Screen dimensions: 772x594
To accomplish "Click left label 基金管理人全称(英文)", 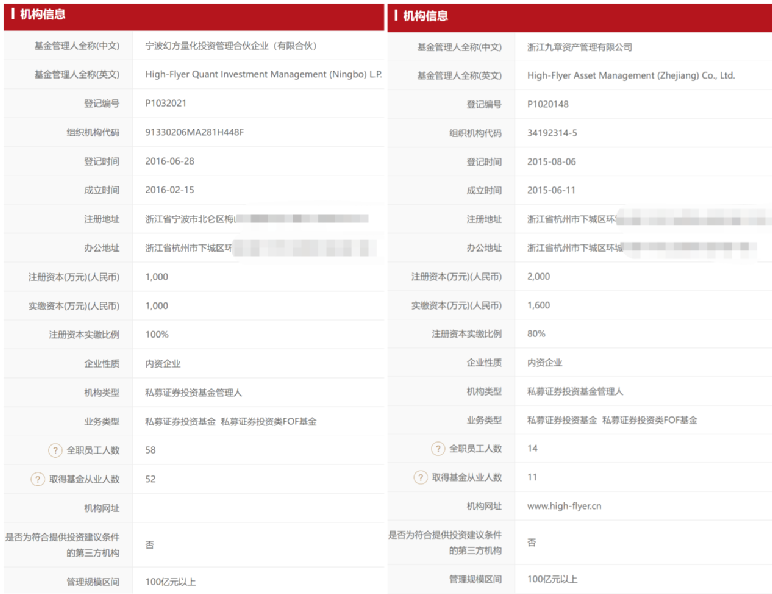I will point(77,75).
